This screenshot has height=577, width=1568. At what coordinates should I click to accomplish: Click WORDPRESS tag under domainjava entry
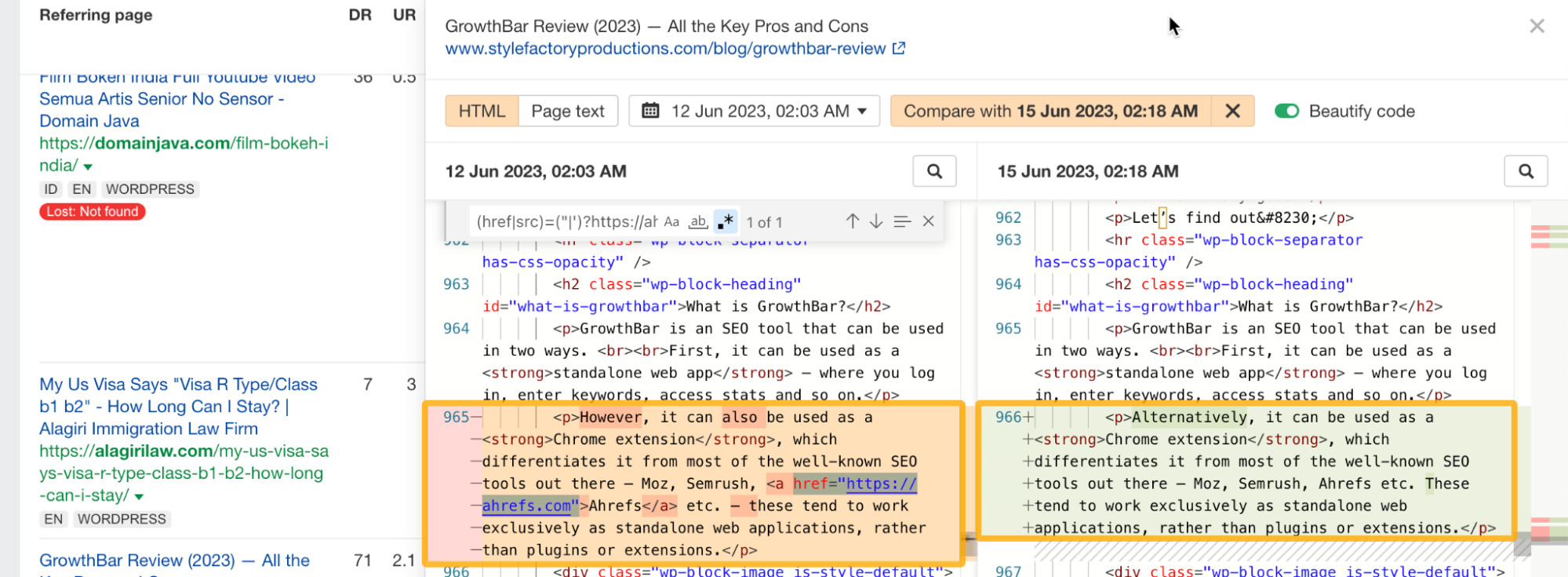pyautogui.click(x=150, y=189)
